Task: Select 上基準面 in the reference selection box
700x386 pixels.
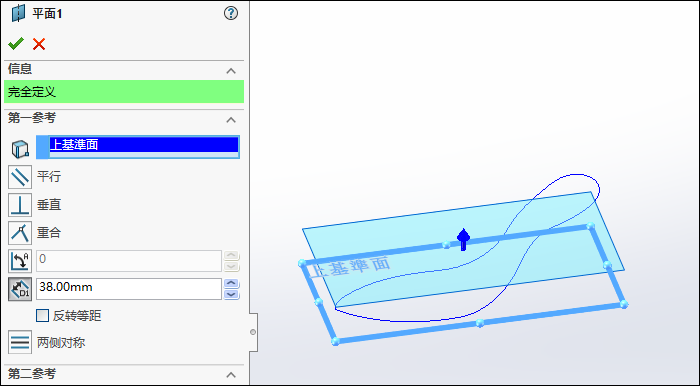Action: click(144, 145)
